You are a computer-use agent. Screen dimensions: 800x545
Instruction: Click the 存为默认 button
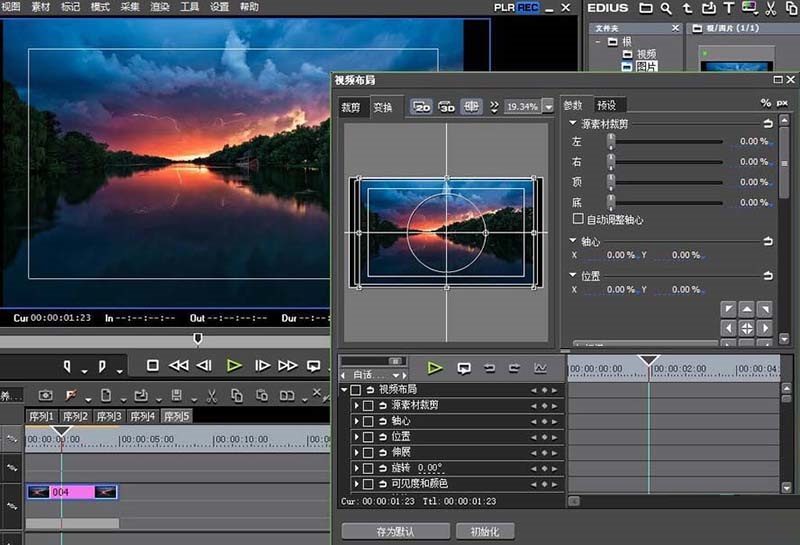point(395,531)
